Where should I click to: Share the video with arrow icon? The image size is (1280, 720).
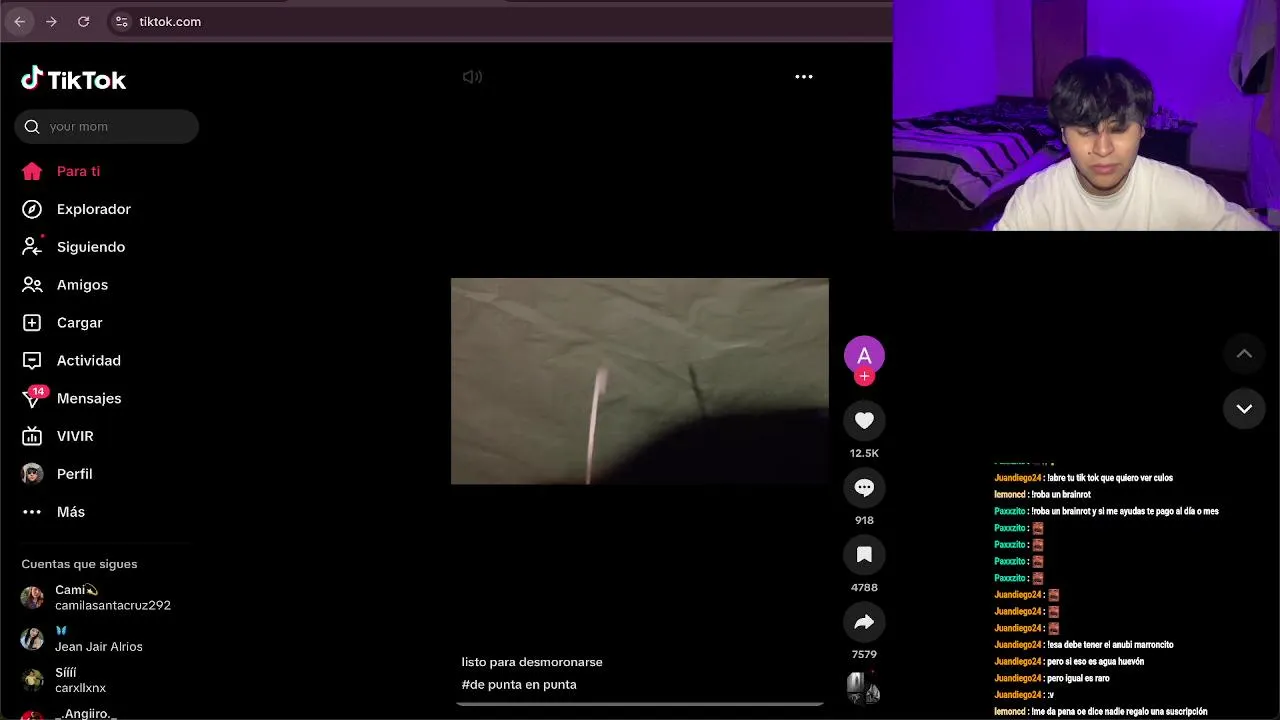pyautogui.click(x=864, y=622)
